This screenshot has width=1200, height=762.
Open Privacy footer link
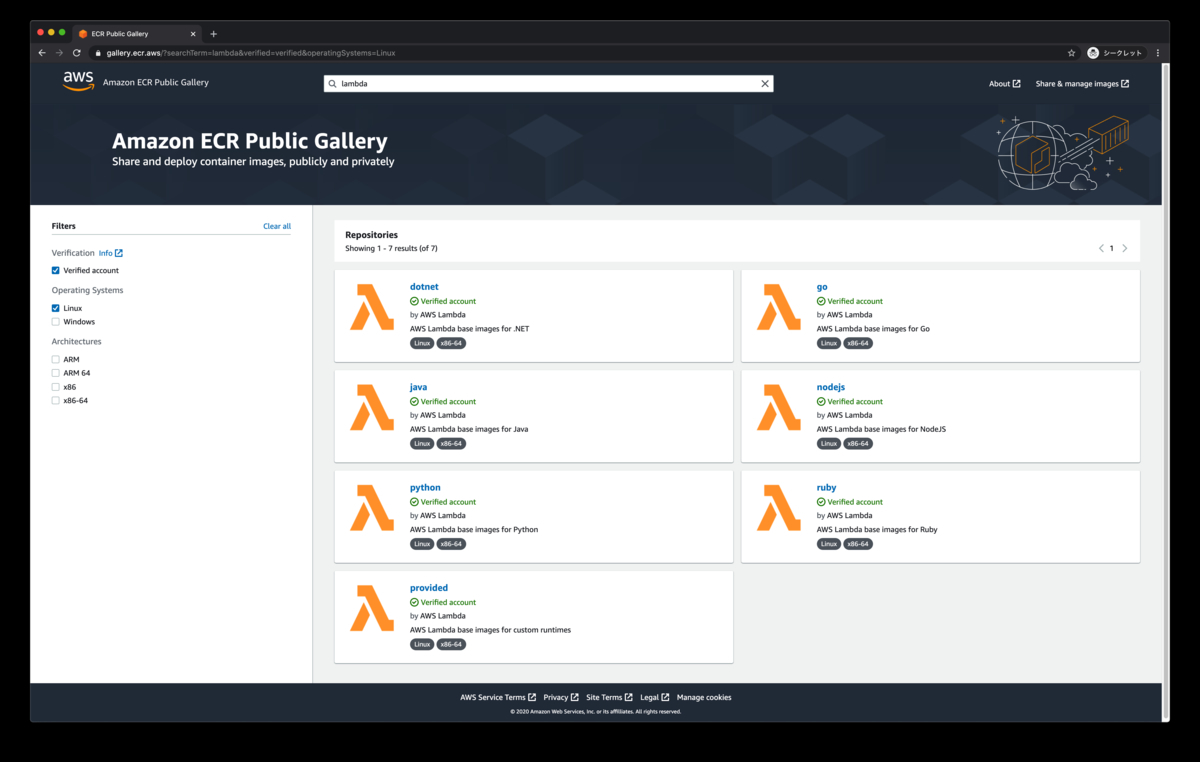pos(561,697)
